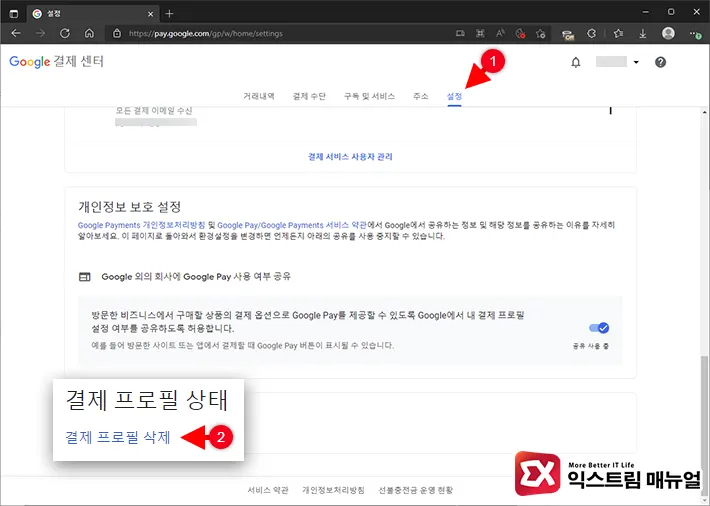Image resolution: width=710 pixels, height=506 pixels.
Task: Click the Google Pay 사용 여부 공유 card icon
Action: 85,277
